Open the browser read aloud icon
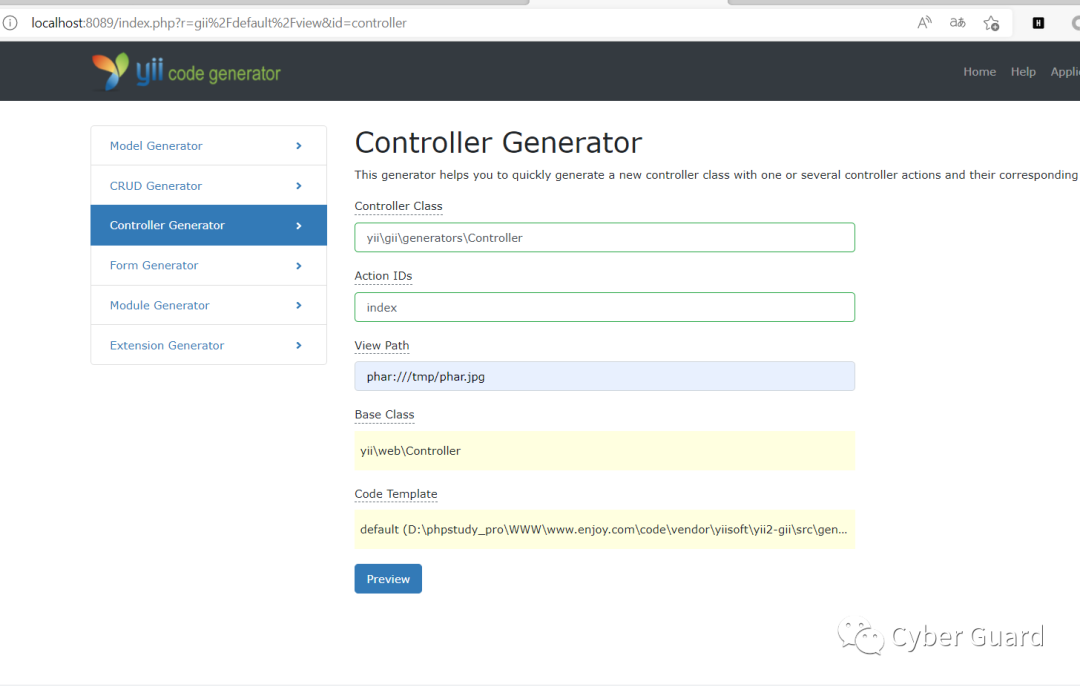The width and height of the screenshot is (1080, 687). click(x=924, y=23)
